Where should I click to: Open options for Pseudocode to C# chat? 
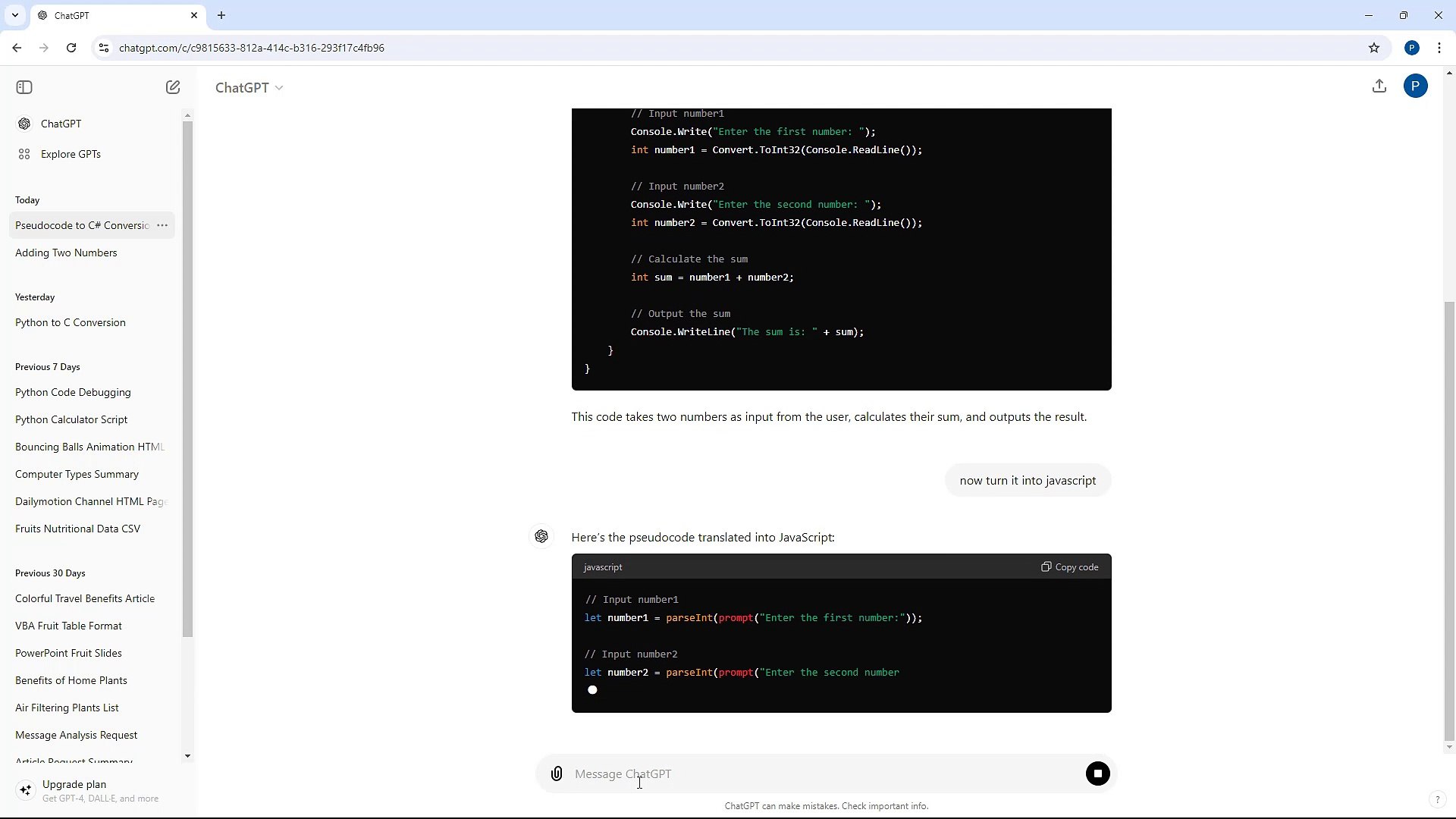point(162,225)
